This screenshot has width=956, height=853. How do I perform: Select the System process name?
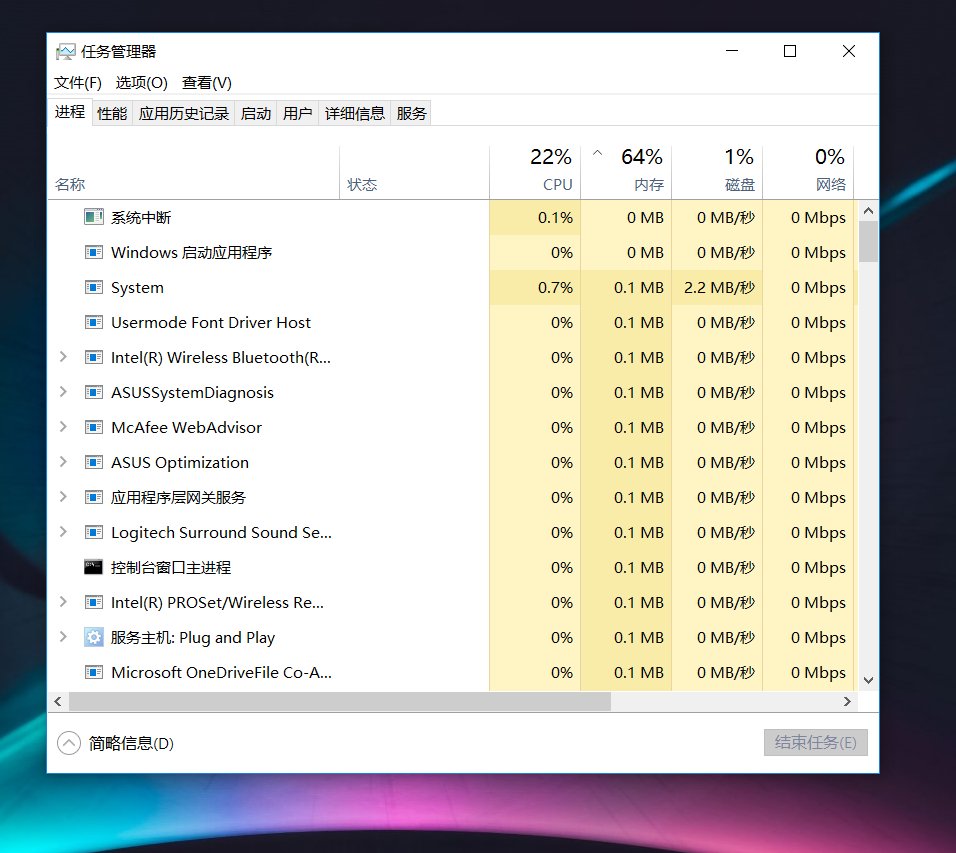[137, 288]
